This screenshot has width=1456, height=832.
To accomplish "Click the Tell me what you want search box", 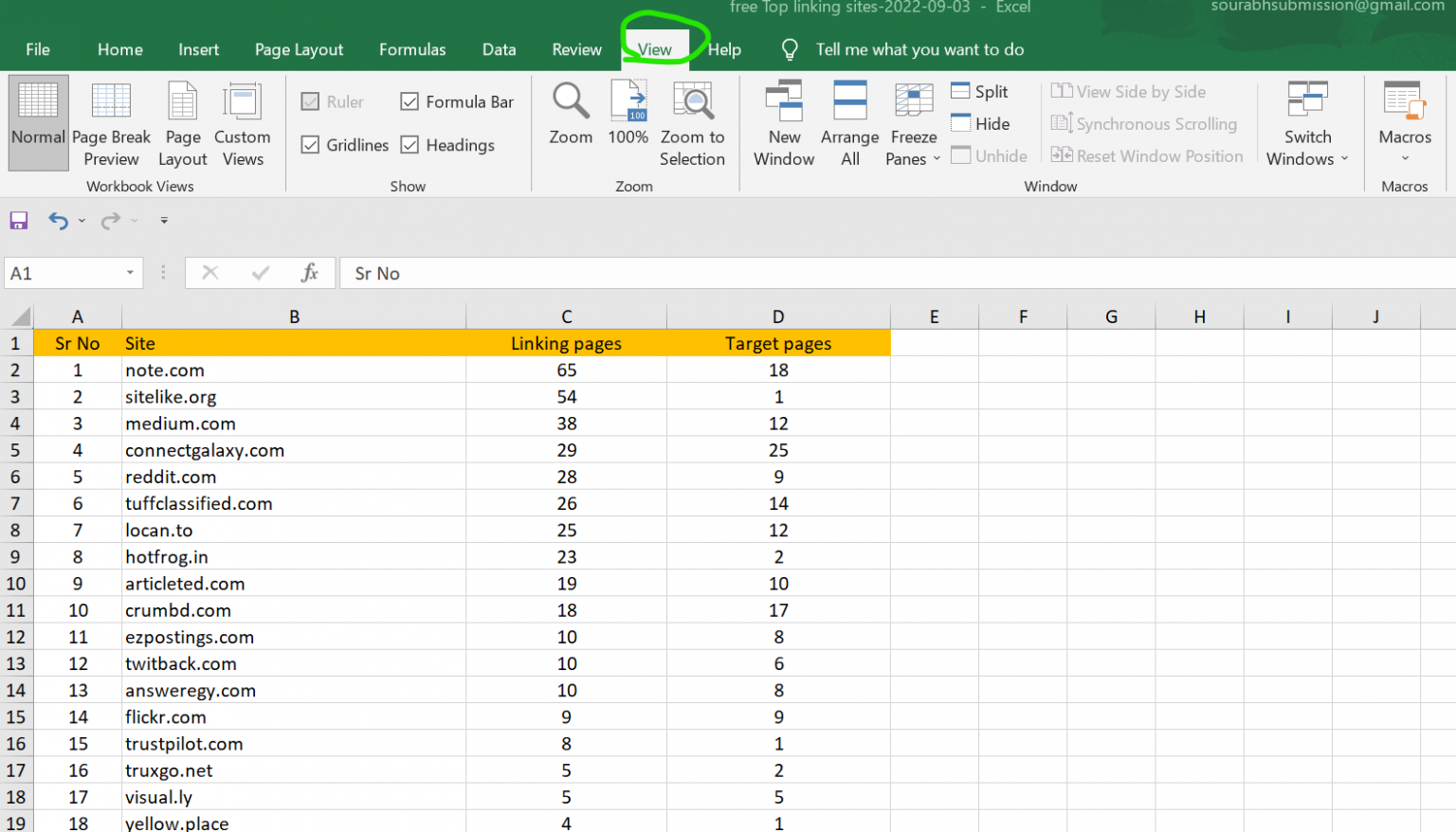I will (x=919, y=49).
